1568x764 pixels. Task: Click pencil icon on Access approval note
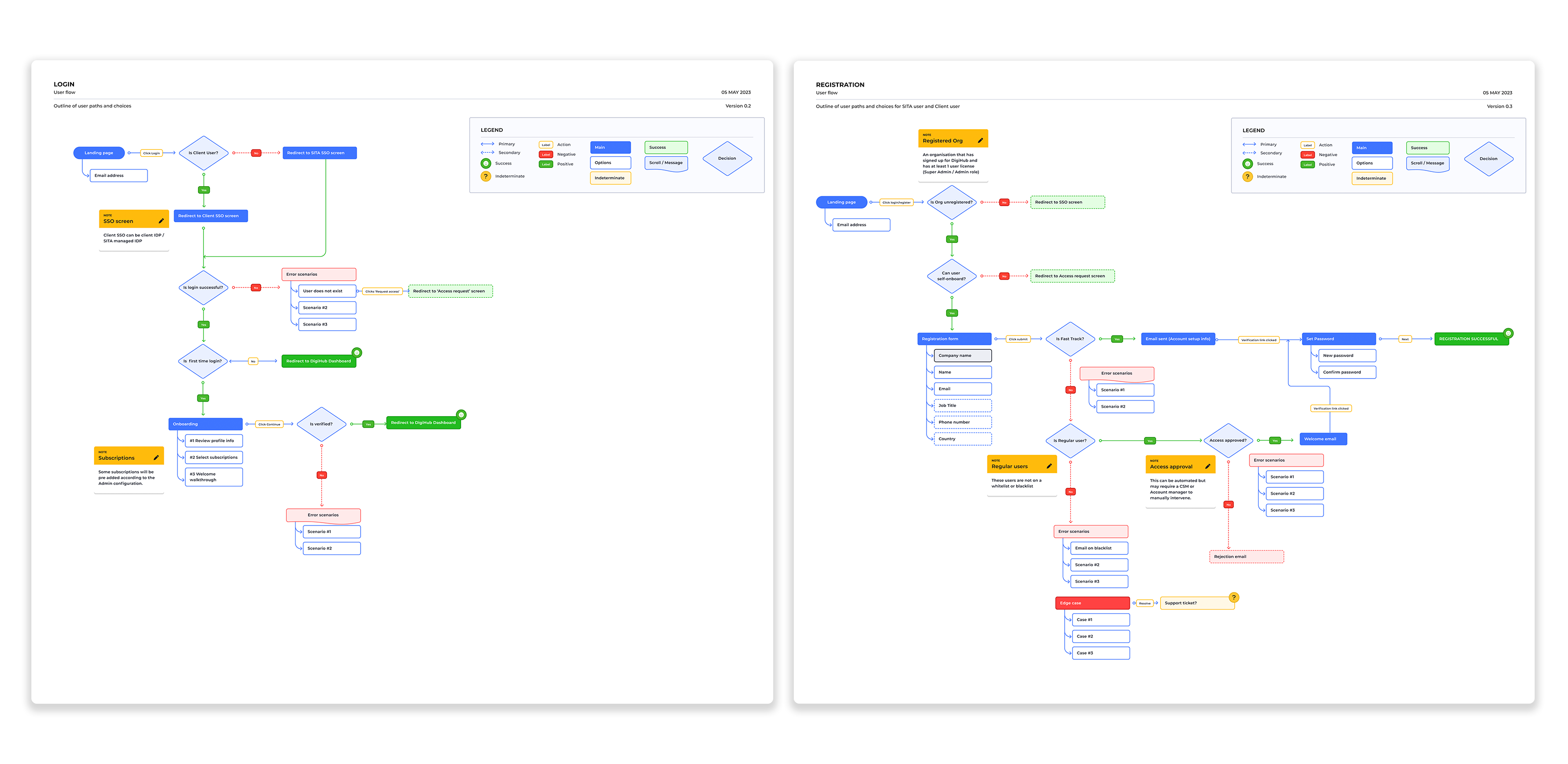(1208, 467)
